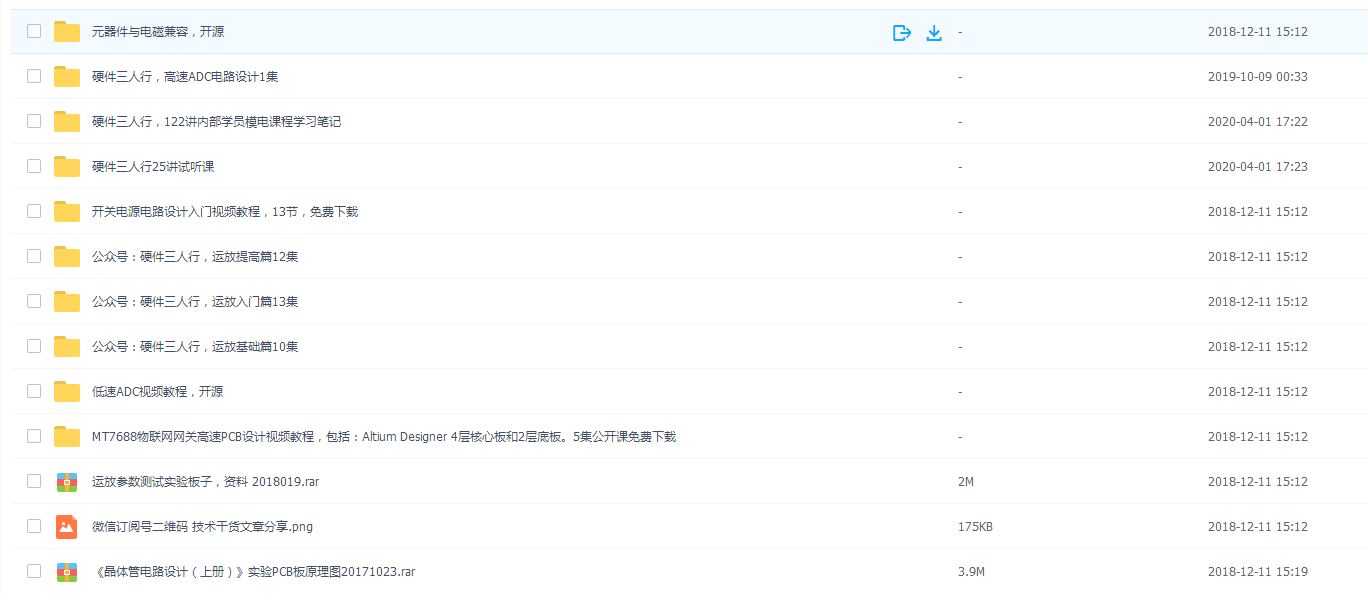Screen dimensions: 1368x593
Task: Check the box for 晶体管电路设计 rar
Action: pyautogui.click(x=34, y=571)
